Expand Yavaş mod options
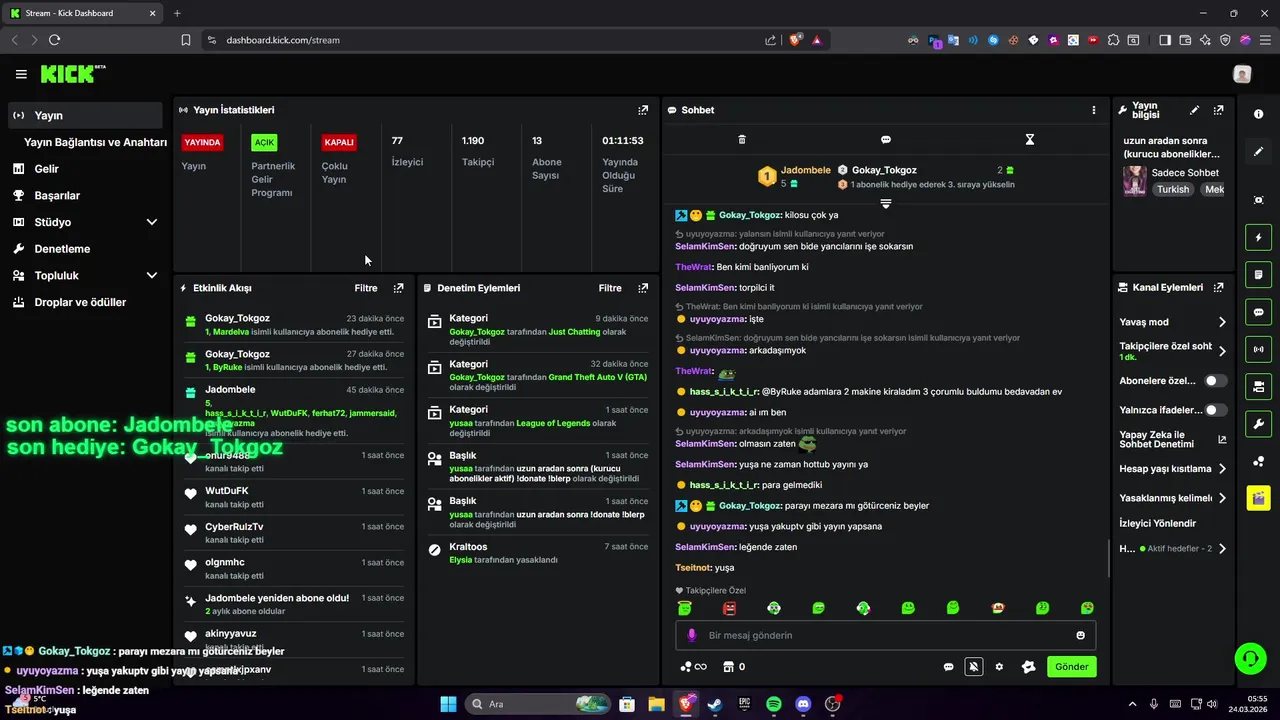Image resolution: width=1280 pixels, height=720 pixels. pyautogui.click(x=1222, y=322)
